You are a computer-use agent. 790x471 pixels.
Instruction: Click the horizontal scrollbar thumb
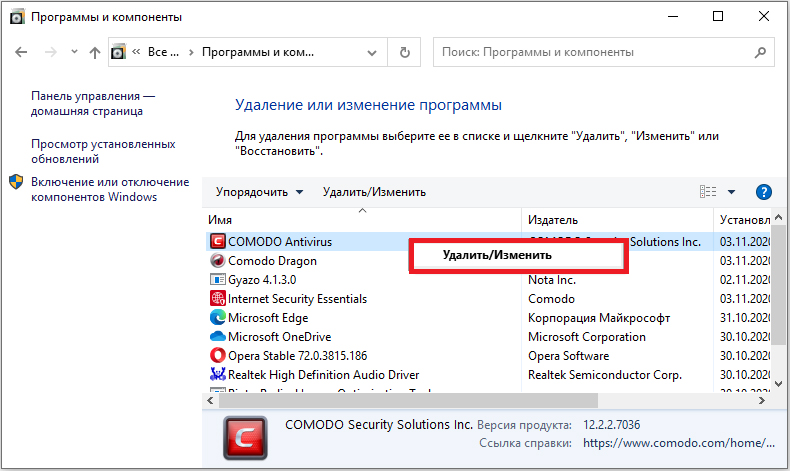tap(409, 400)
